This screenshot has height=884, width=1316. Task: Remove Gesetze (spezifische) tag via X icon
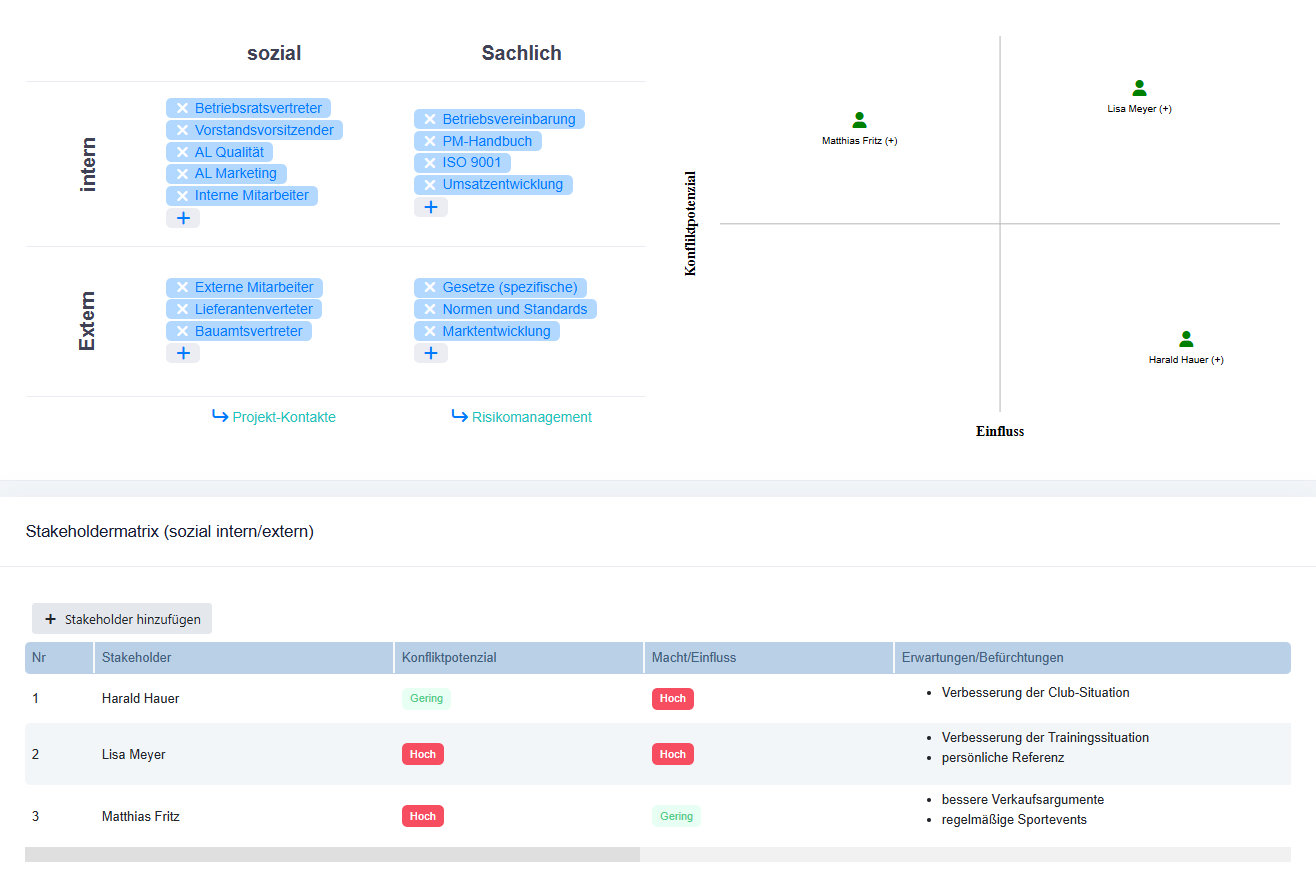[430, 287]
